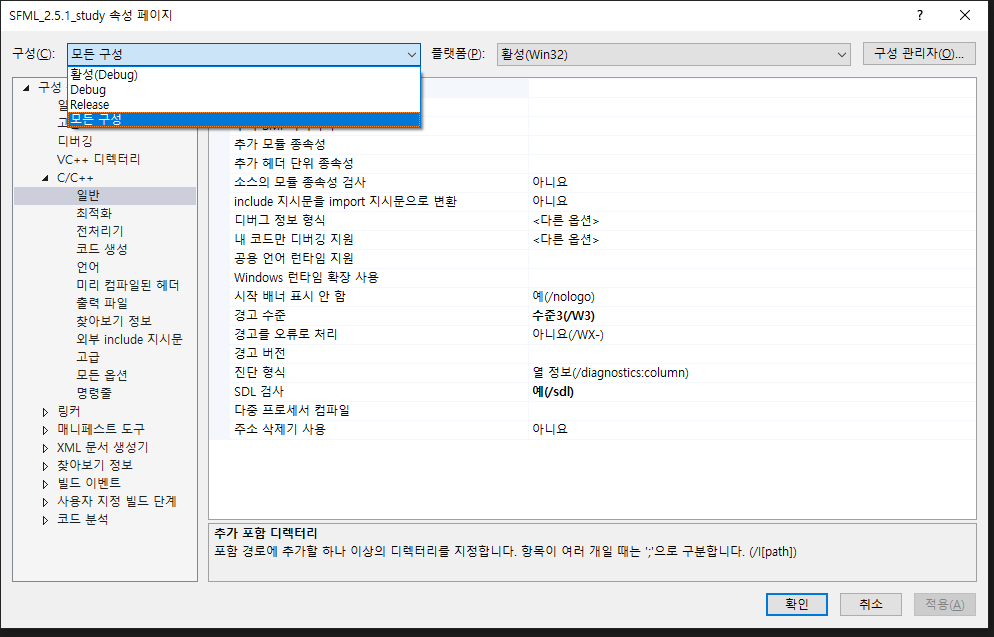Image resolution: width=994 pixels, height=637 pixels.
Task: Click the 예(/sdl) value
Action: point(553,391)
